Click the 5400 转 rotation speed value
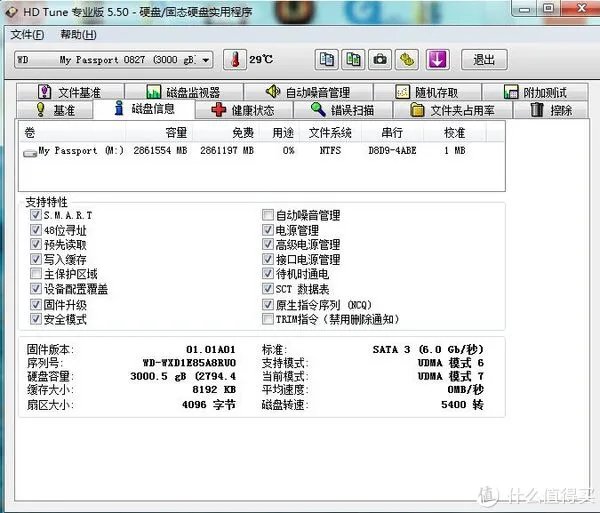600x513 pixels. (x=462, y=404)
